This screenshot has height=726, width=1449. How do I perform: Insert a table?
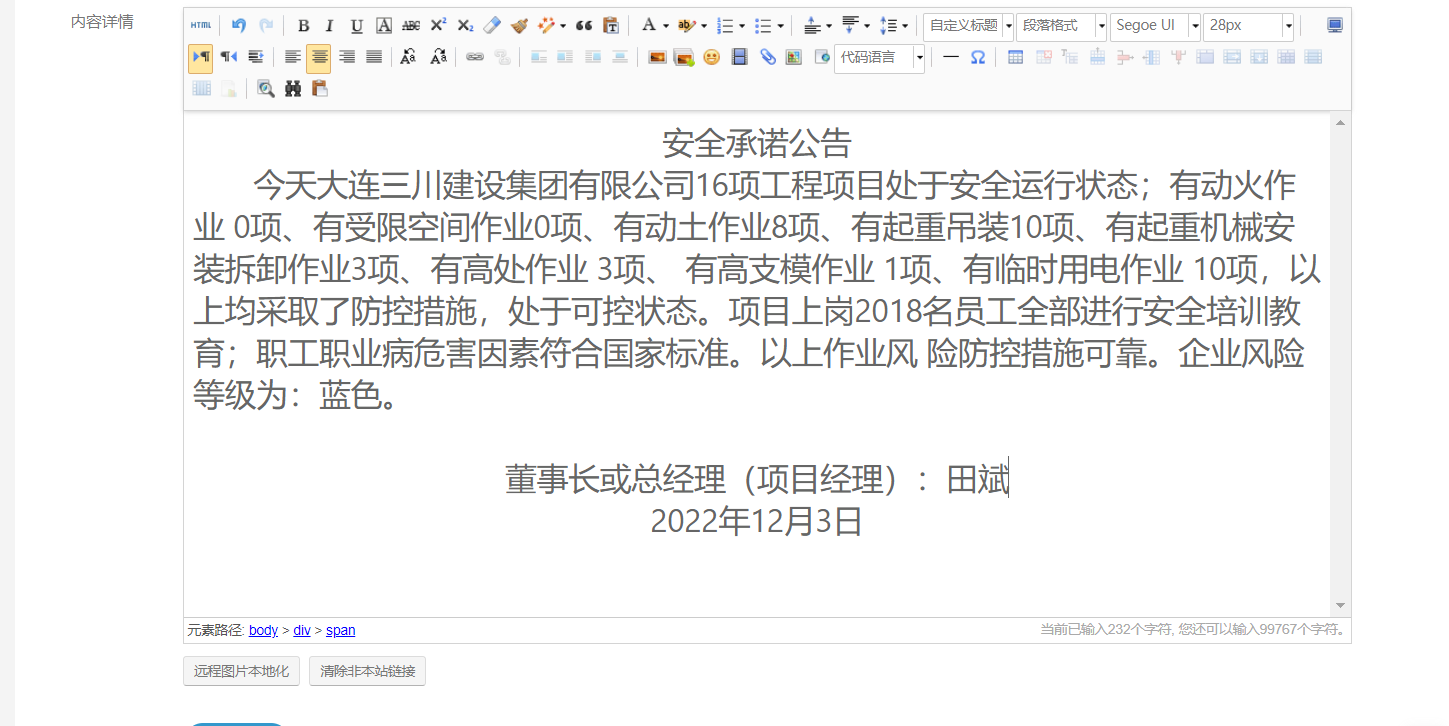pyautogui.click(x=1015, y=57)
